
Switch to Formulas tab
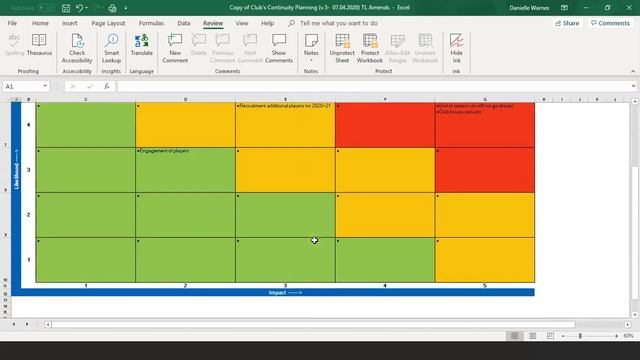pyautogui.click(x=151, y=23)
